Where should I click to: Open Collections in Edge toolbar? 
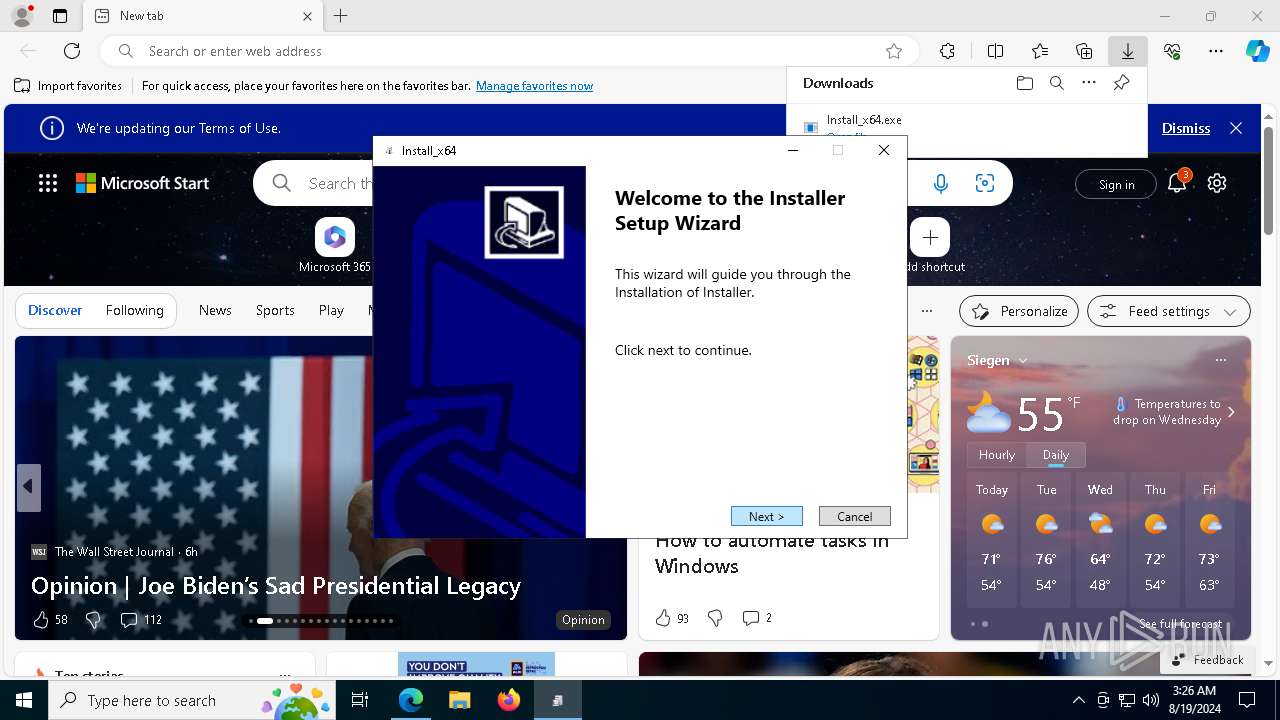[x=1084, y=51]
